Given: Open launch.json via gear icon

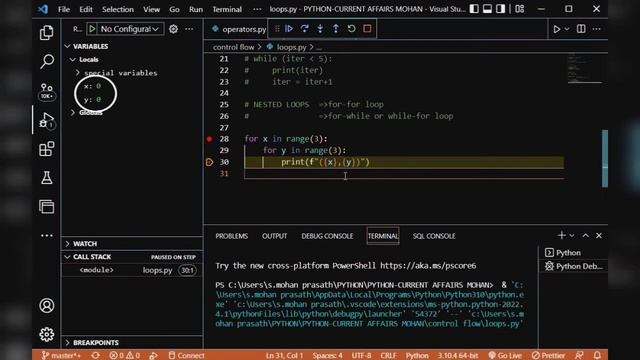Looking at the screenshot, I should coord(173,29).
